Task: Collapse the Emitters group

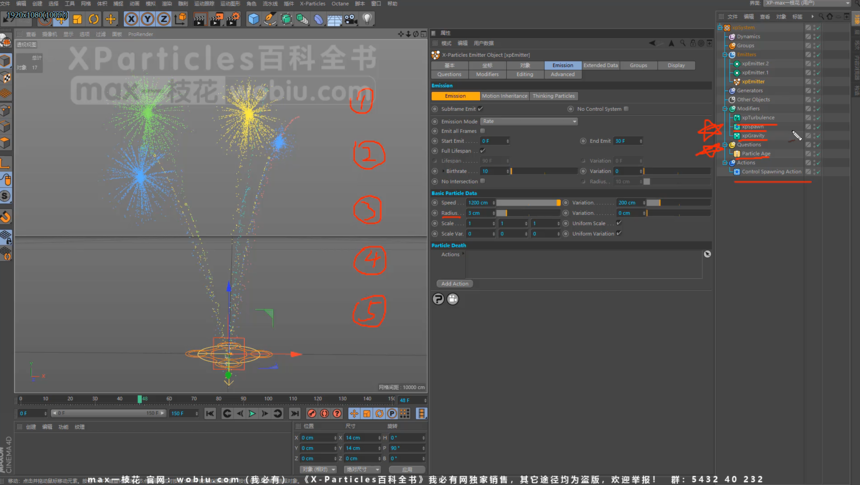Action: 725,54
